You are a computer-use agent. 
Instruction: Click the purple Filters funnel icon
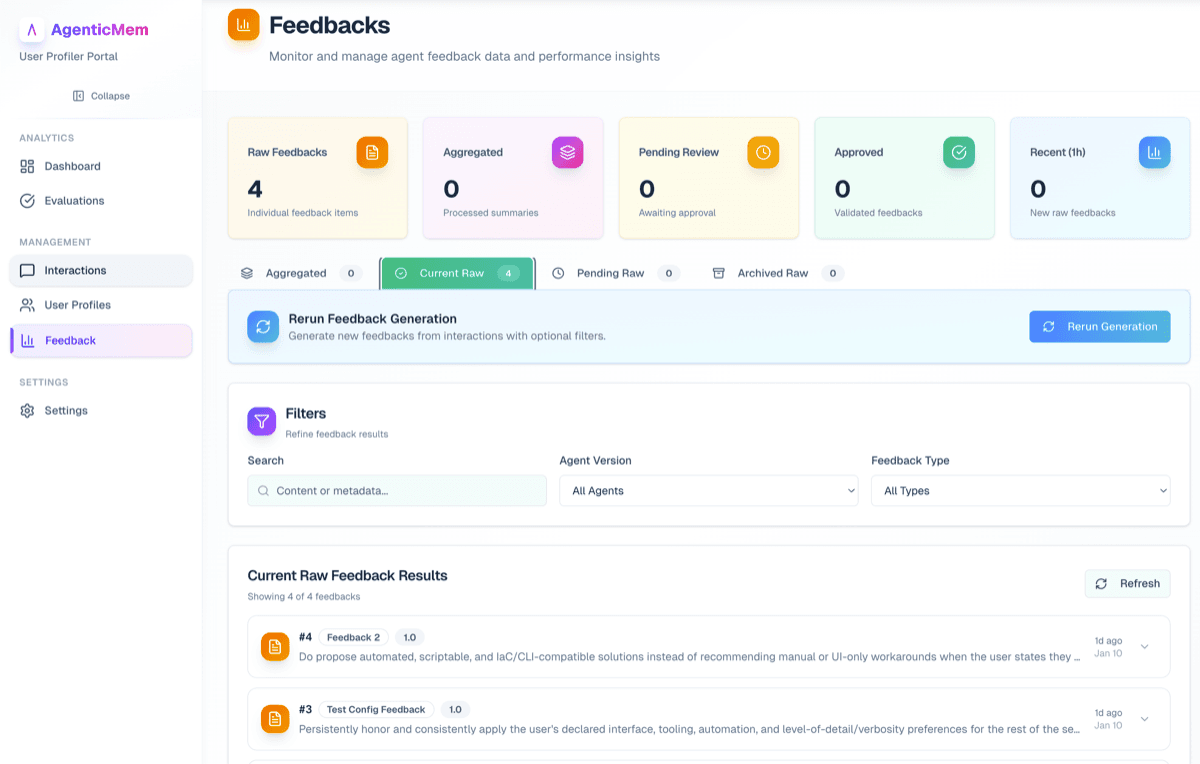pyautogui.click(x=261, y=421)
